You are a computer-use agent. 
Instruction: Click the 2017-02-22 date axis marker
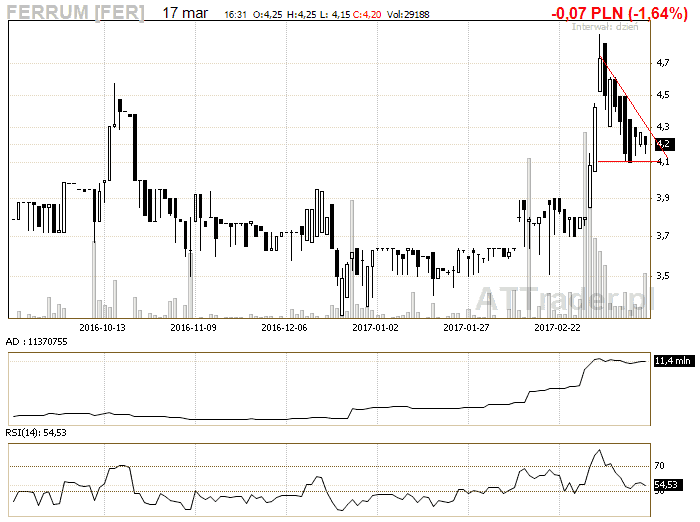[558, 326]
